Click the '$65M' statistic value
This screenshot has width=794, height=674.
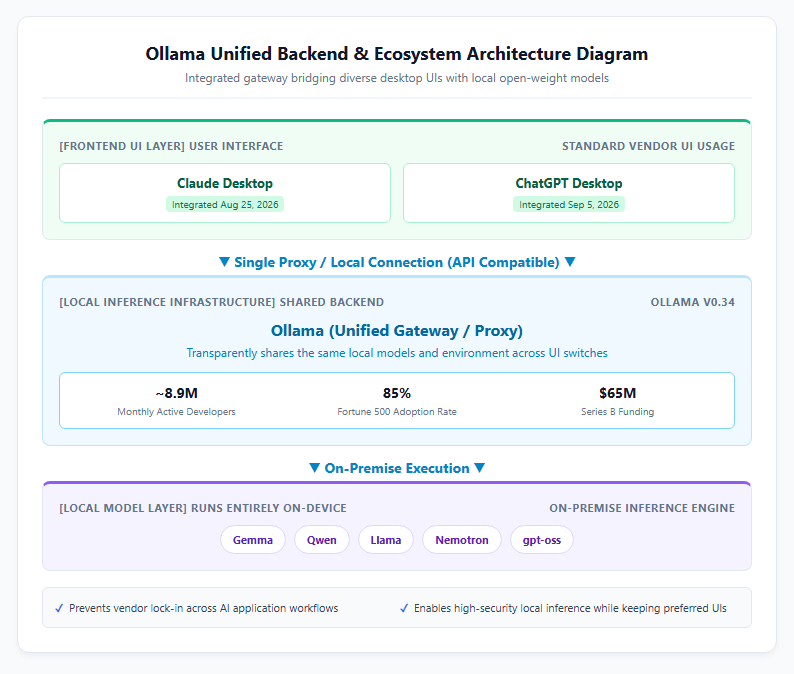click(617, 393)
